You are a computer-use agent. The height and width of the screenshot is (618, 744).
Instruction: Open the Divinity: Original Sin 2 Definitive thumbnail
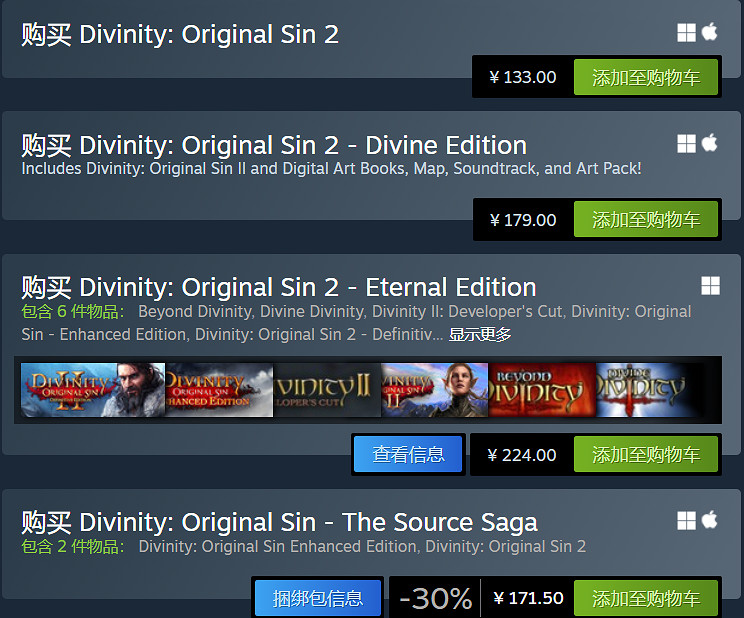93,390
